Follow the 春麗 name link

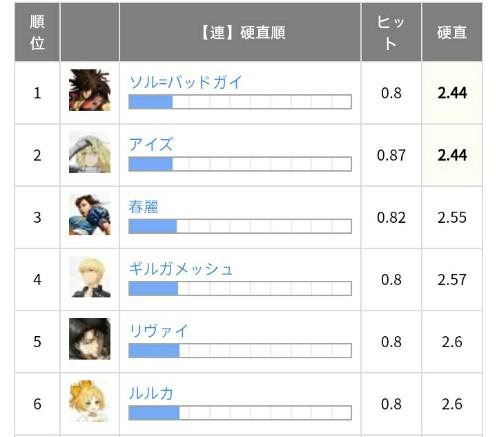pos(143,207)
